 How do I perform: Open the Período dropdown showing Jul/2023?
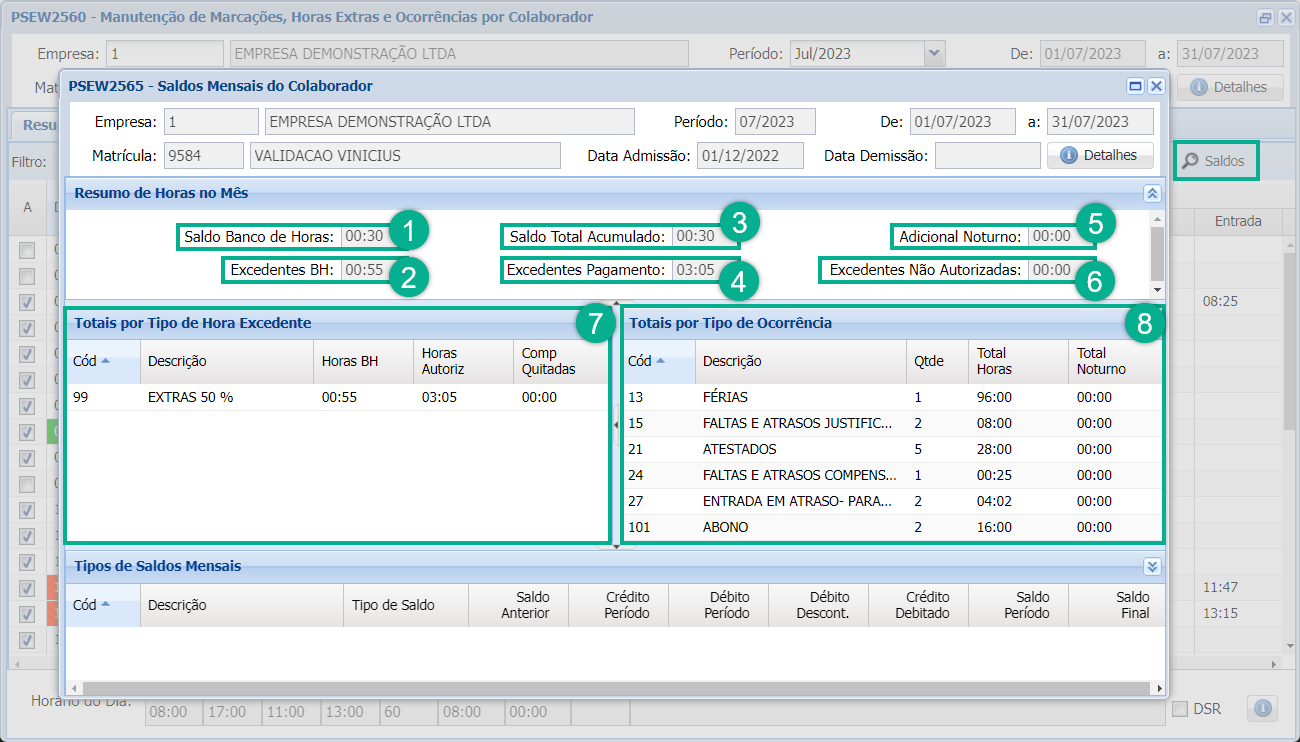point(934,53)
